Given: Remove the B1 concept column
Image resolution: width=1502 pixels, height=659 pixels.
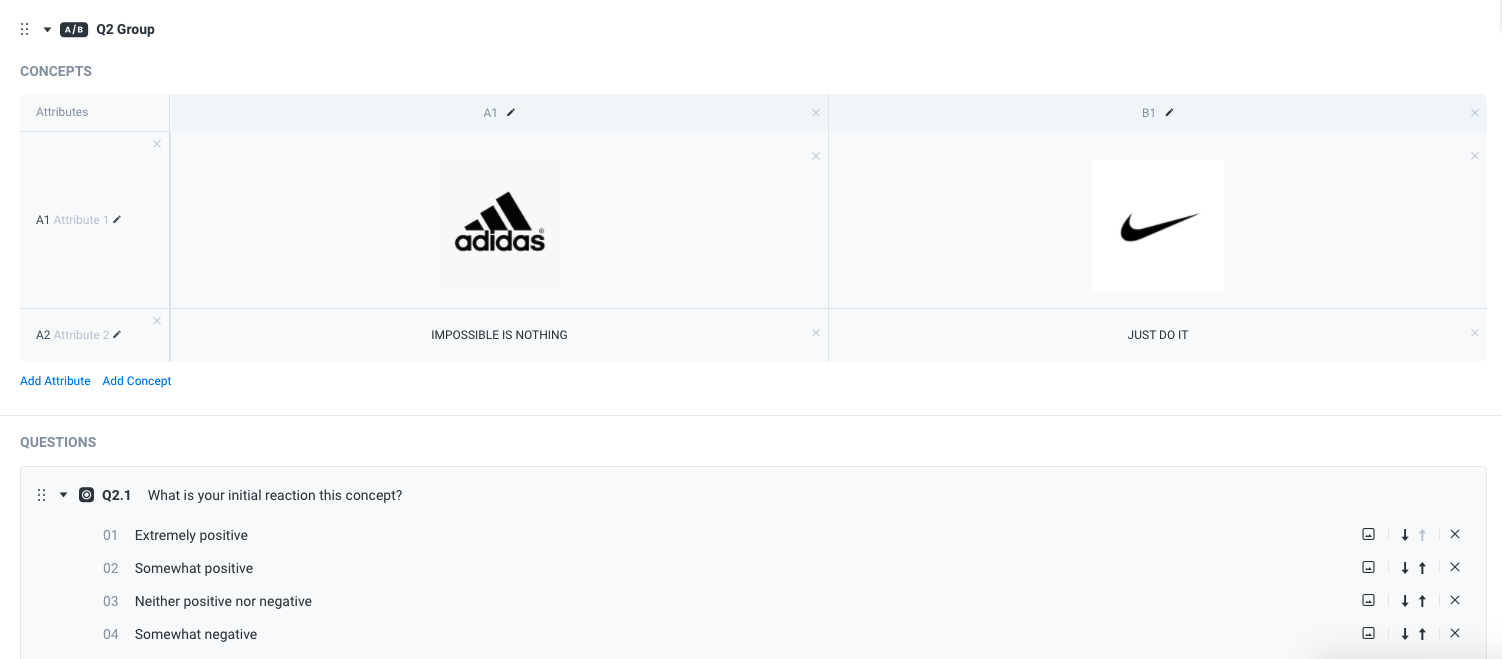Looking at the screenshot, I should point(1475,113).
